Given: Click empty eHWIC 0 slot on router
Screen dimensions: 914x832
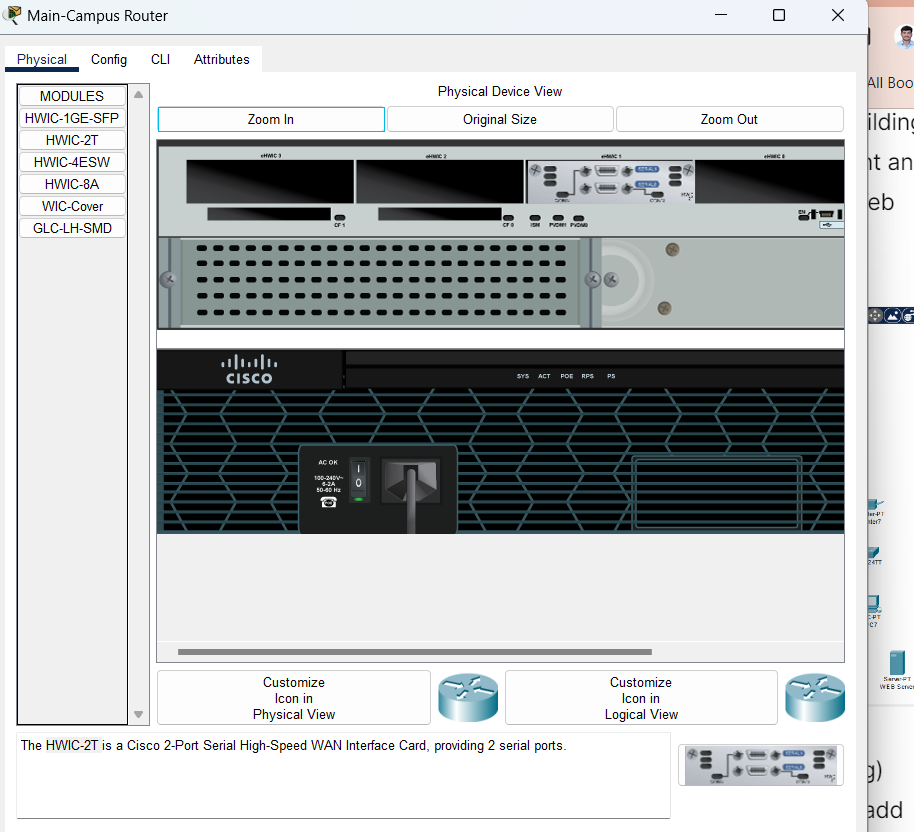Looking at the screenshot, I should [769, 181].
